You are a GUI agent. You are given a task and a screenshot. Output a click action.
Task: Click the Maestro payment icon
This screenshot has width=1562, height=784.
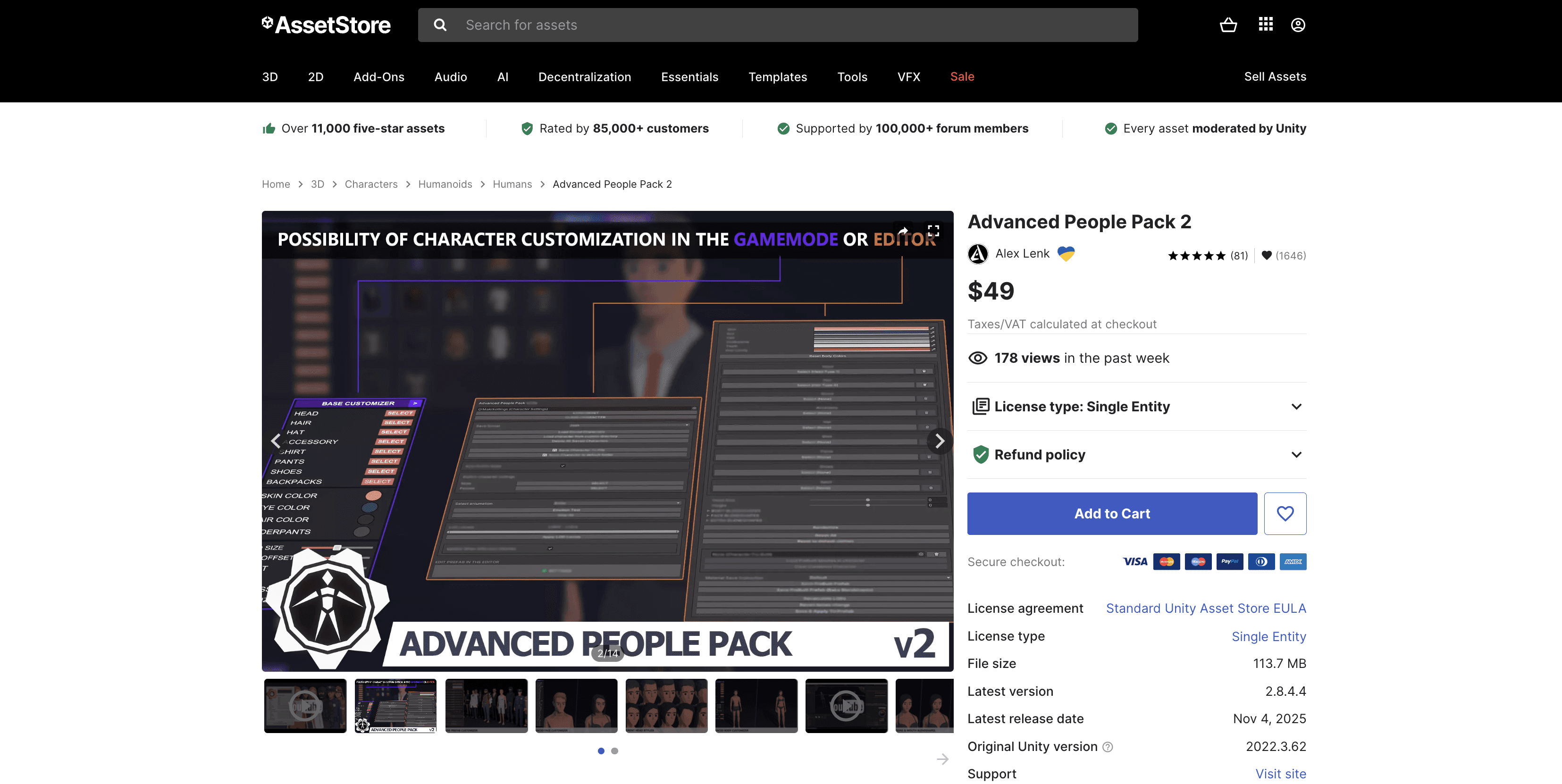(1198, 561)
